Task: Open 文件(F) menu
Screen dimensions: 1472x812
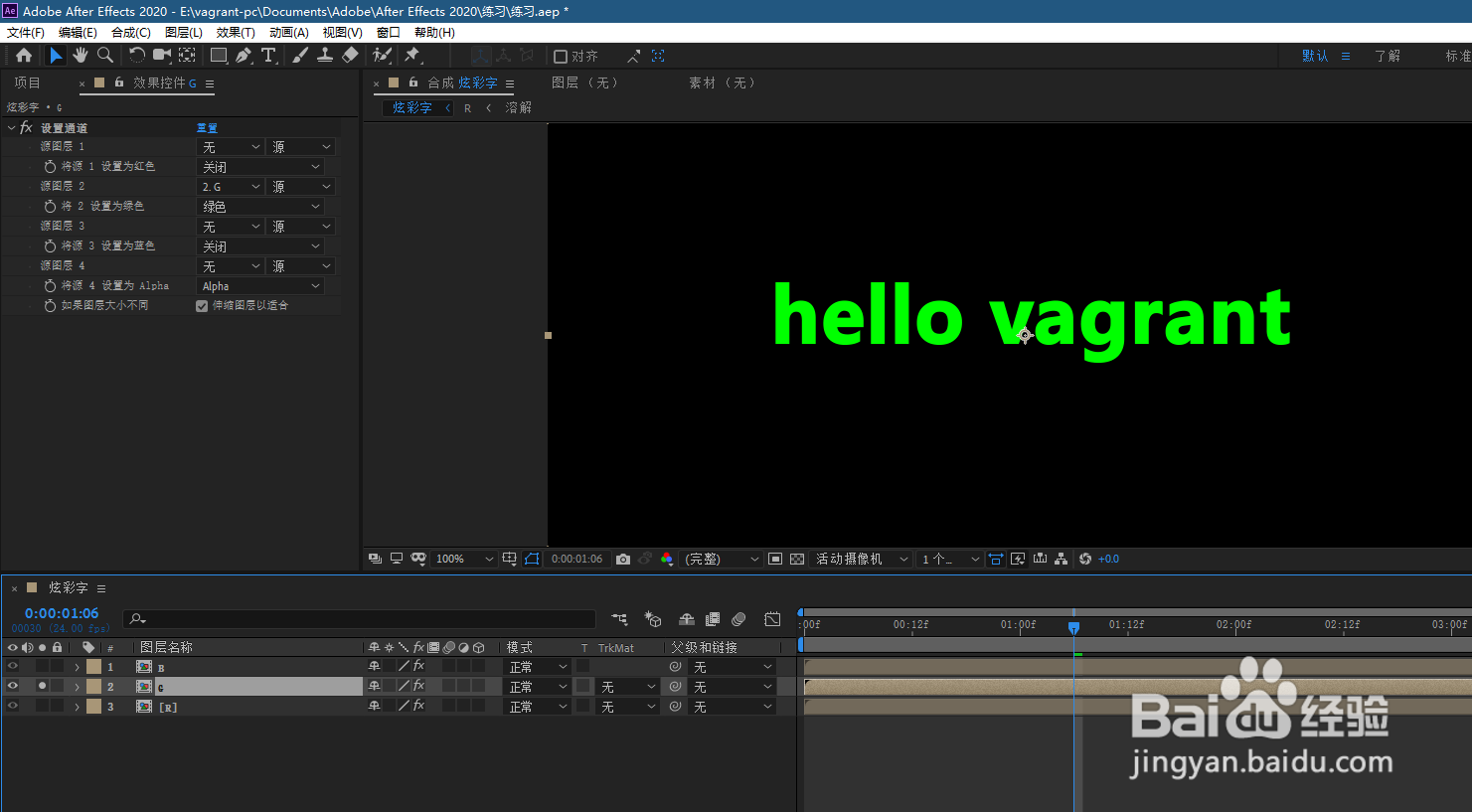Action: 26,33
